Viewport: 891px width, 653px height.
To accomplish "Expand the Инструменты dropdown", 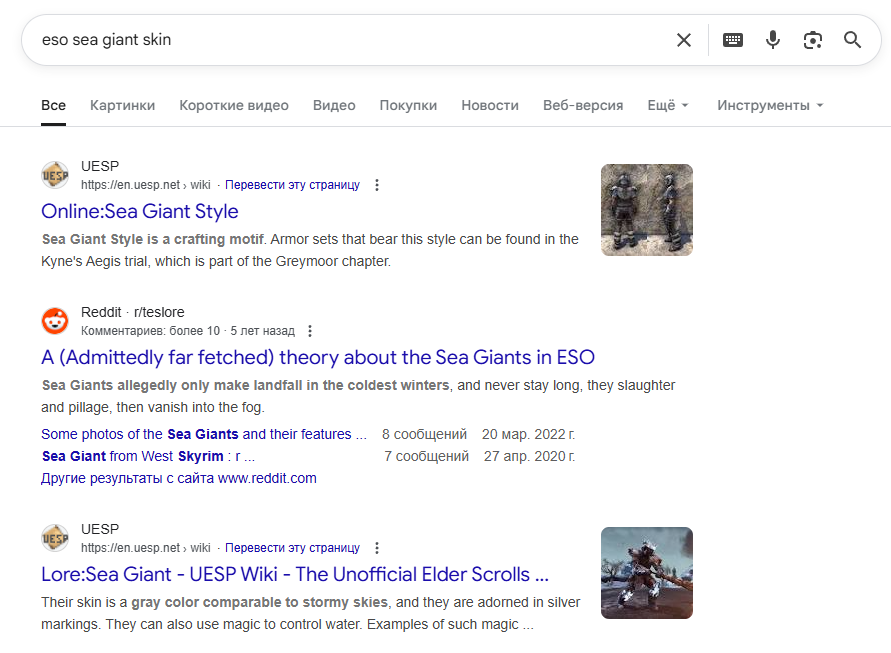I will point(770,105).
